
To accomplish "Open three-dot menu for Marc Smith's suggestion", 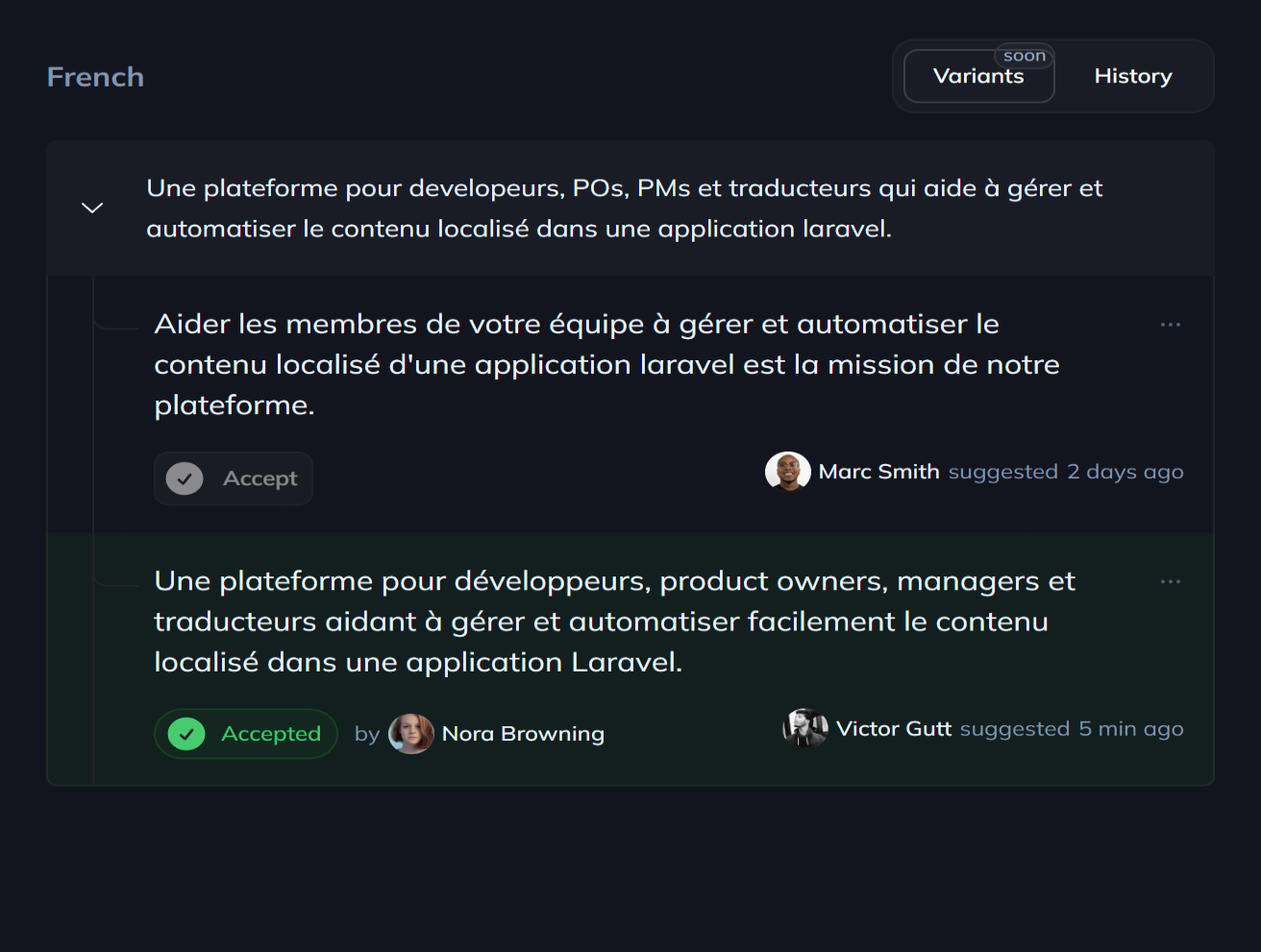I will point(1170,325).
